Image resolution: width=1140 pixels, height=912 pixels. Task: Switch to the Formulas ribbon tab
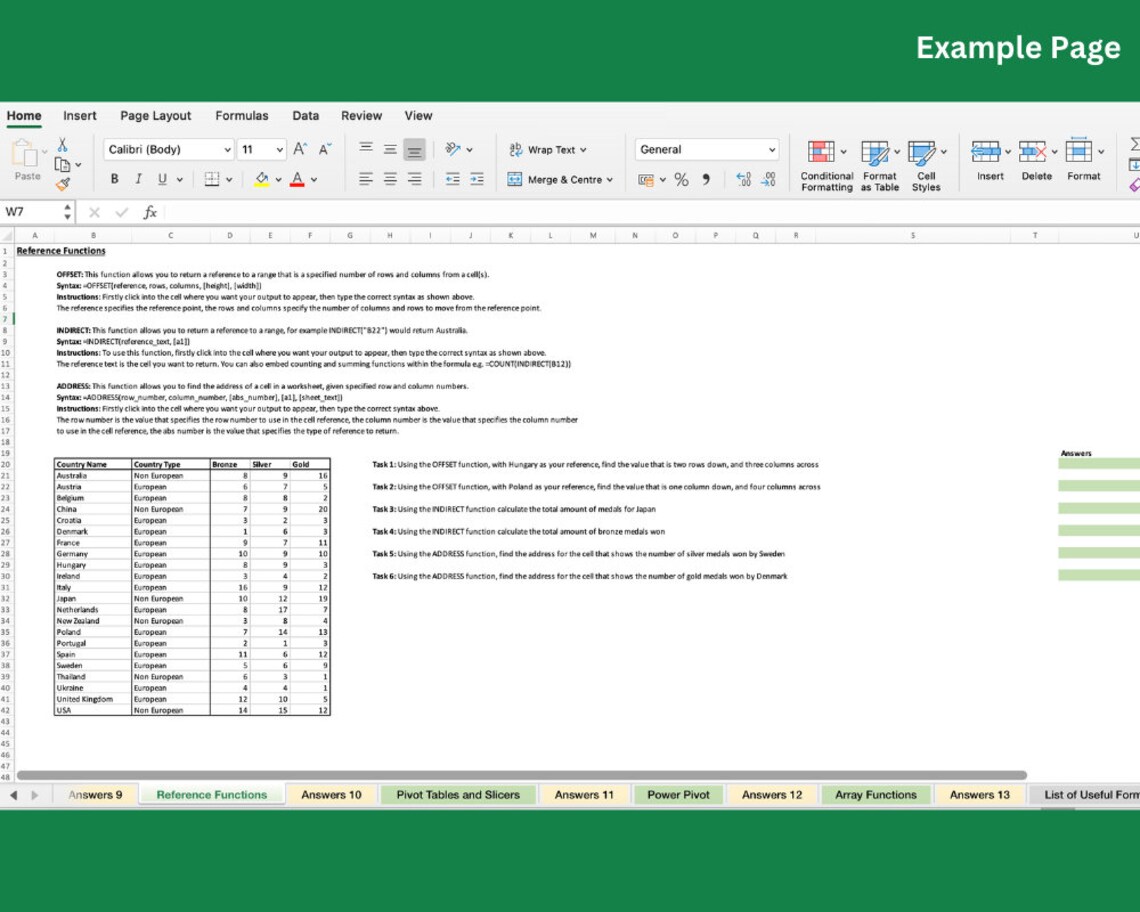click(x=242, y=116)
